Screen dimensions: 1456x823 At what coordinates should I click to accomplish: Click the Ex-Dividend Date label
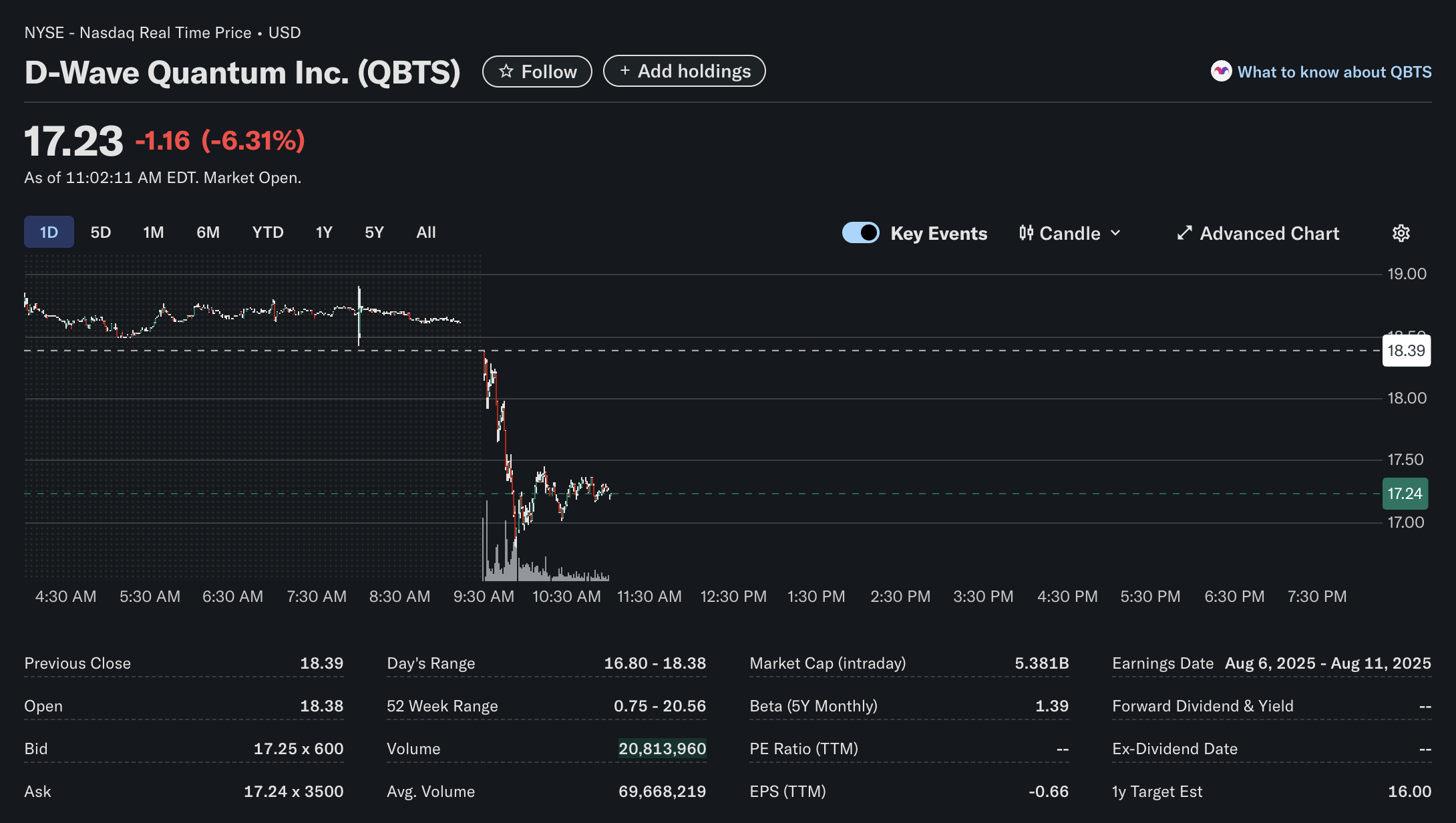(1174, 749)
